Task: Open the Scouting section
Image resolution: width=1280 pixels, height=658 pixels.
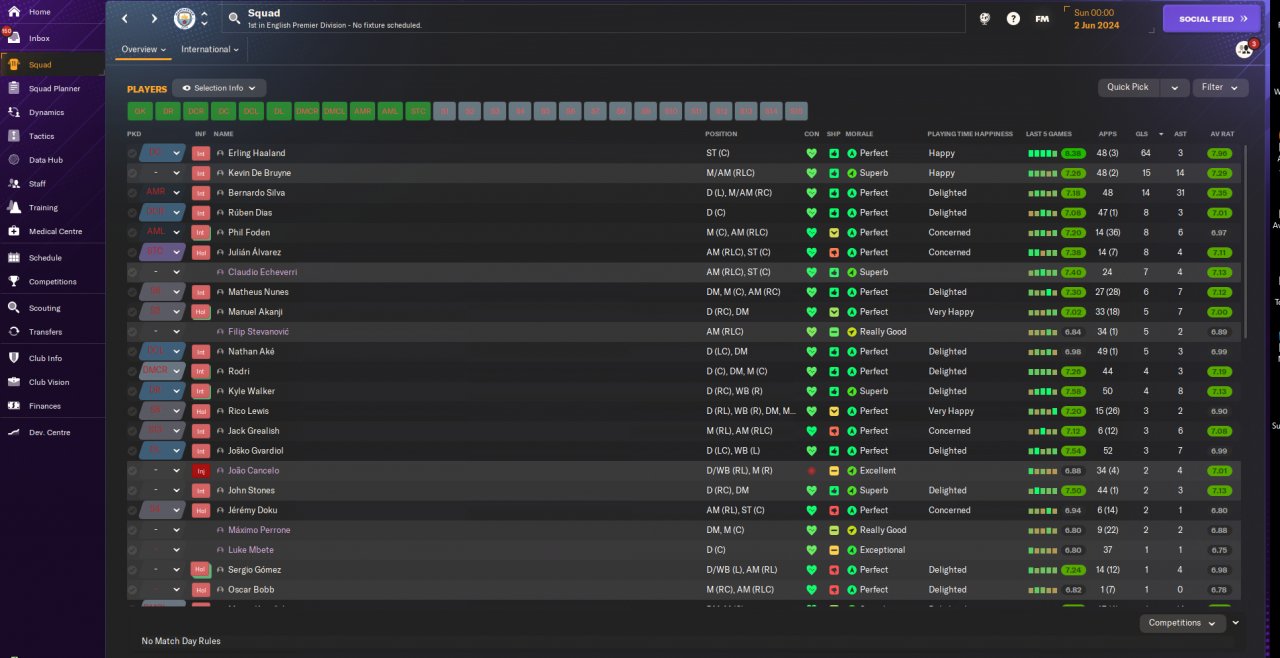Action: (x=44, y=308)
